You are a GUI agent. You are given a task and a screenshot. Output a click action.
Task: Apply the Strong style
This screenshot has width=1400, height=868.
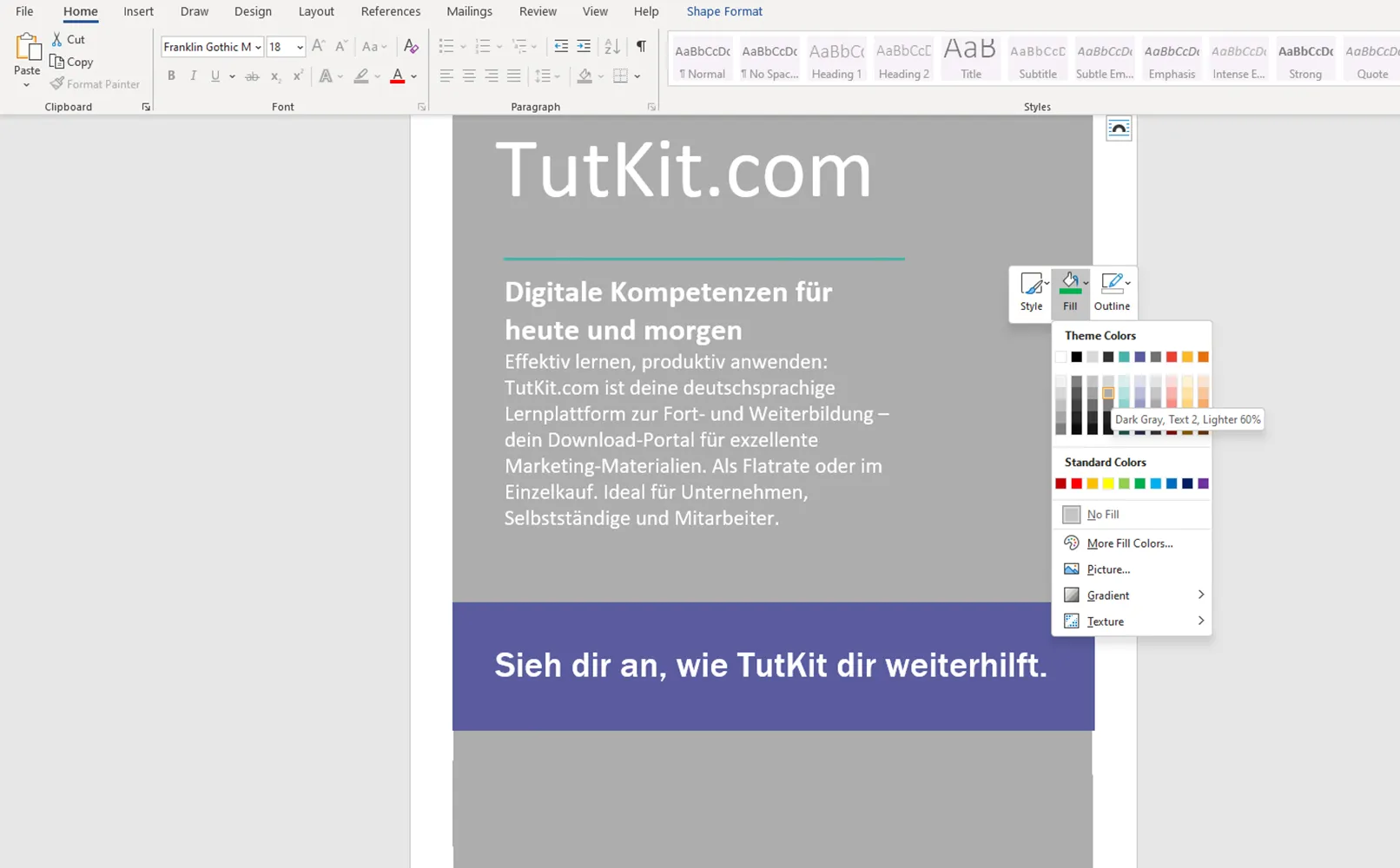tap(1305, 60)
